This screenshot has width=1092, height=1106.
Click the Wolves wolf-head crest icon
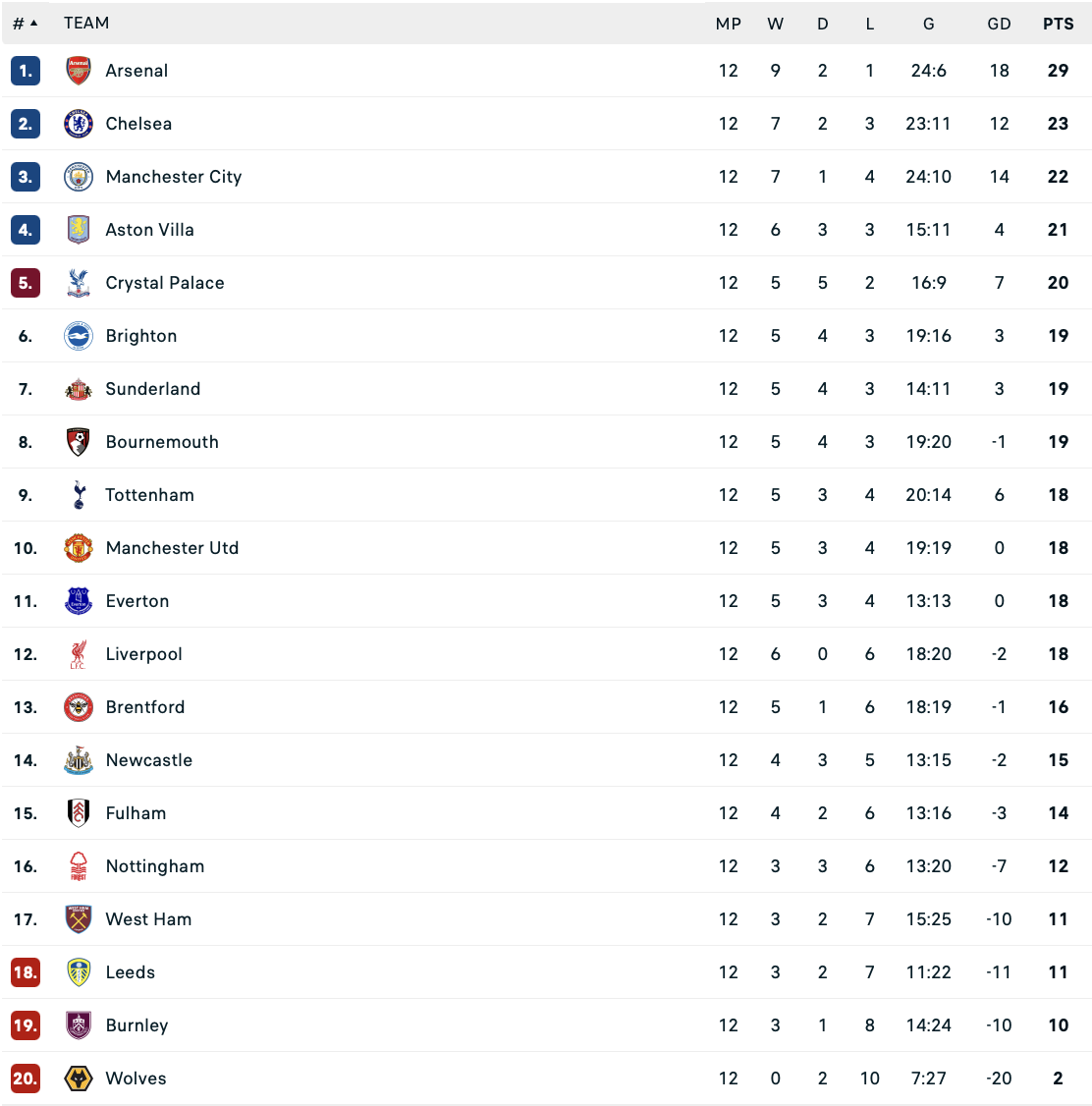point(79,1078)
